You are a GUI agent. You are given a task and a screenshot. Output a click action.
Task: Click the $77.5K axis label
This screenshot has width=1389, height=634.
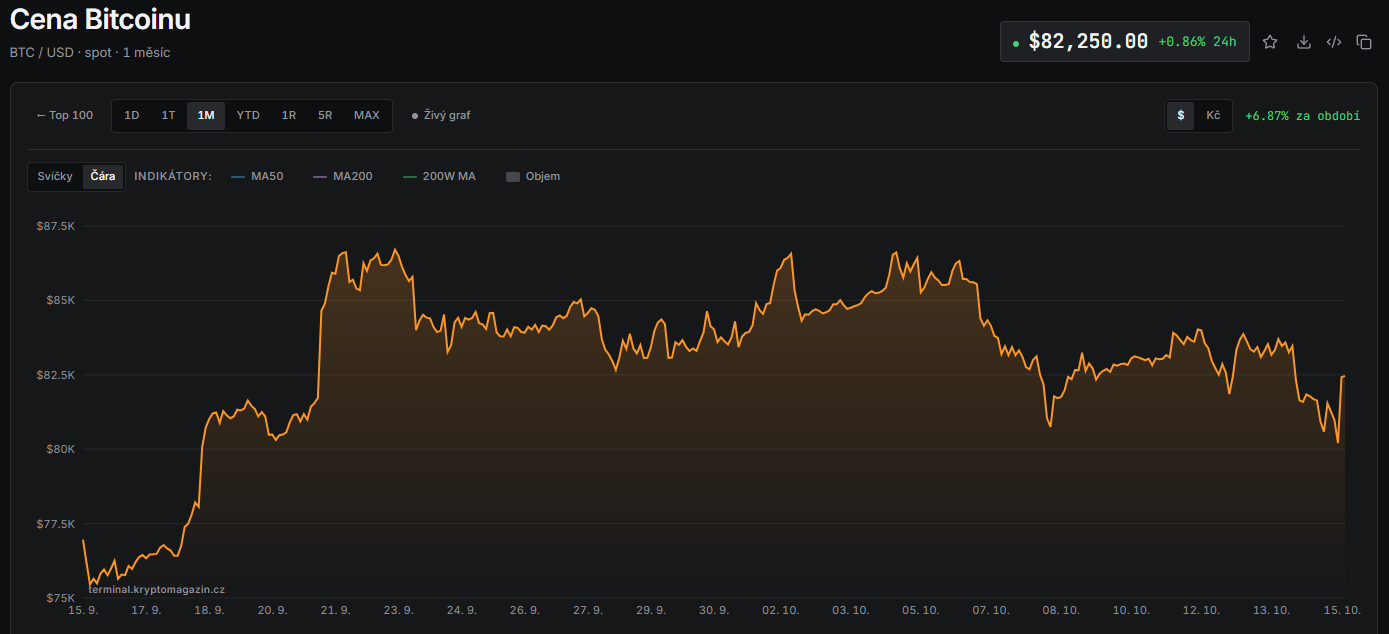click(x=55, y=524)
